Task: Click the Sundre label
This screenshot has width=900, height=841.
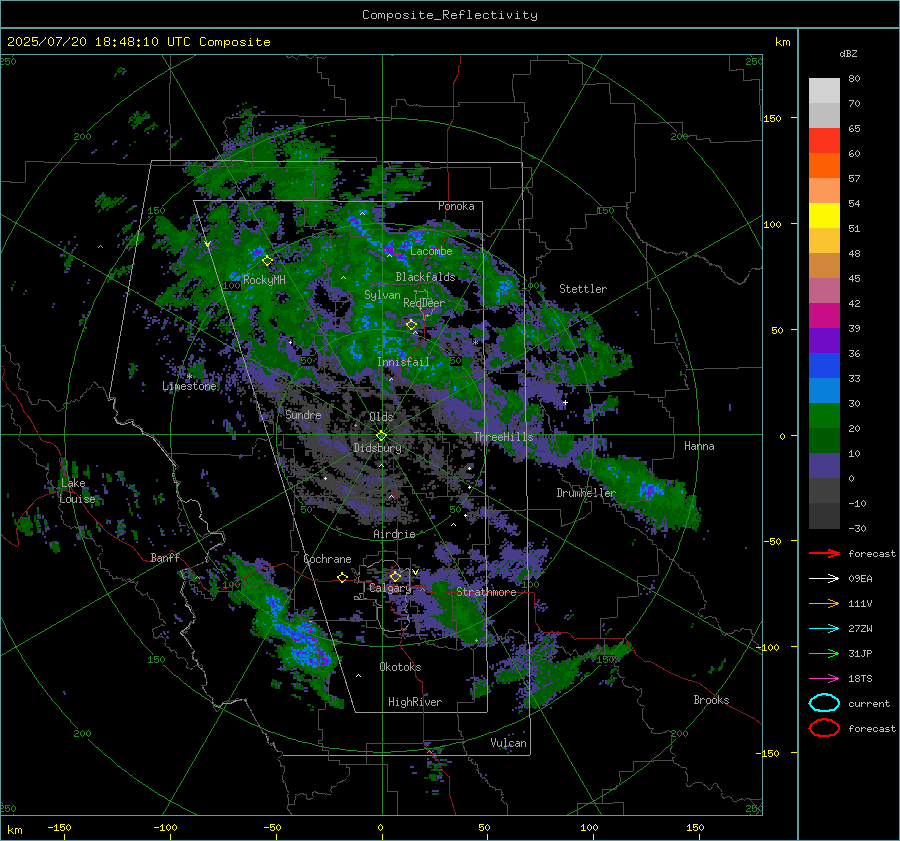Action: (303, 414)
